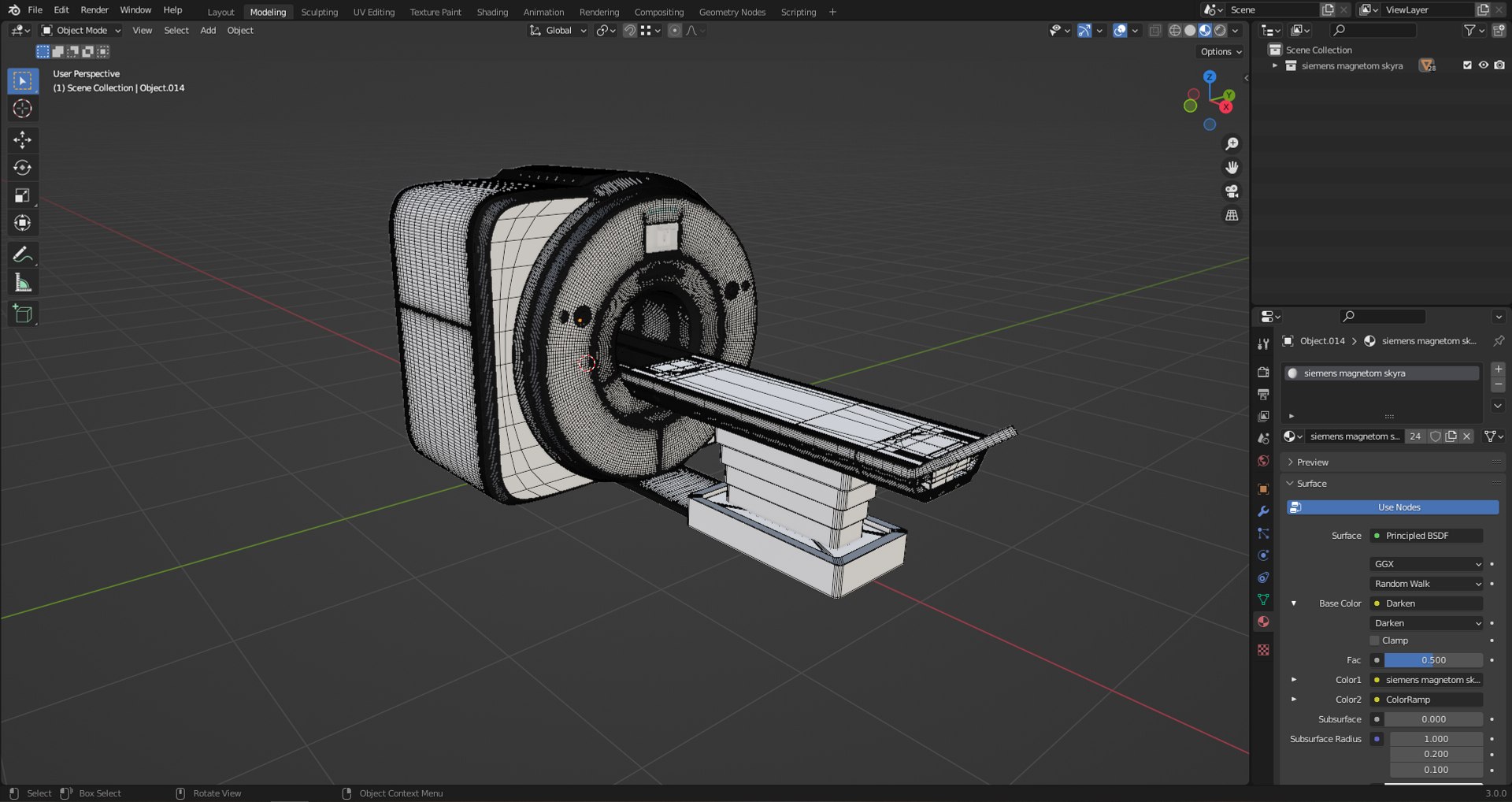1512x802 pixels.
Task: Switch to the Sculpting workspace tab
Action: click(x=319, y=12)
